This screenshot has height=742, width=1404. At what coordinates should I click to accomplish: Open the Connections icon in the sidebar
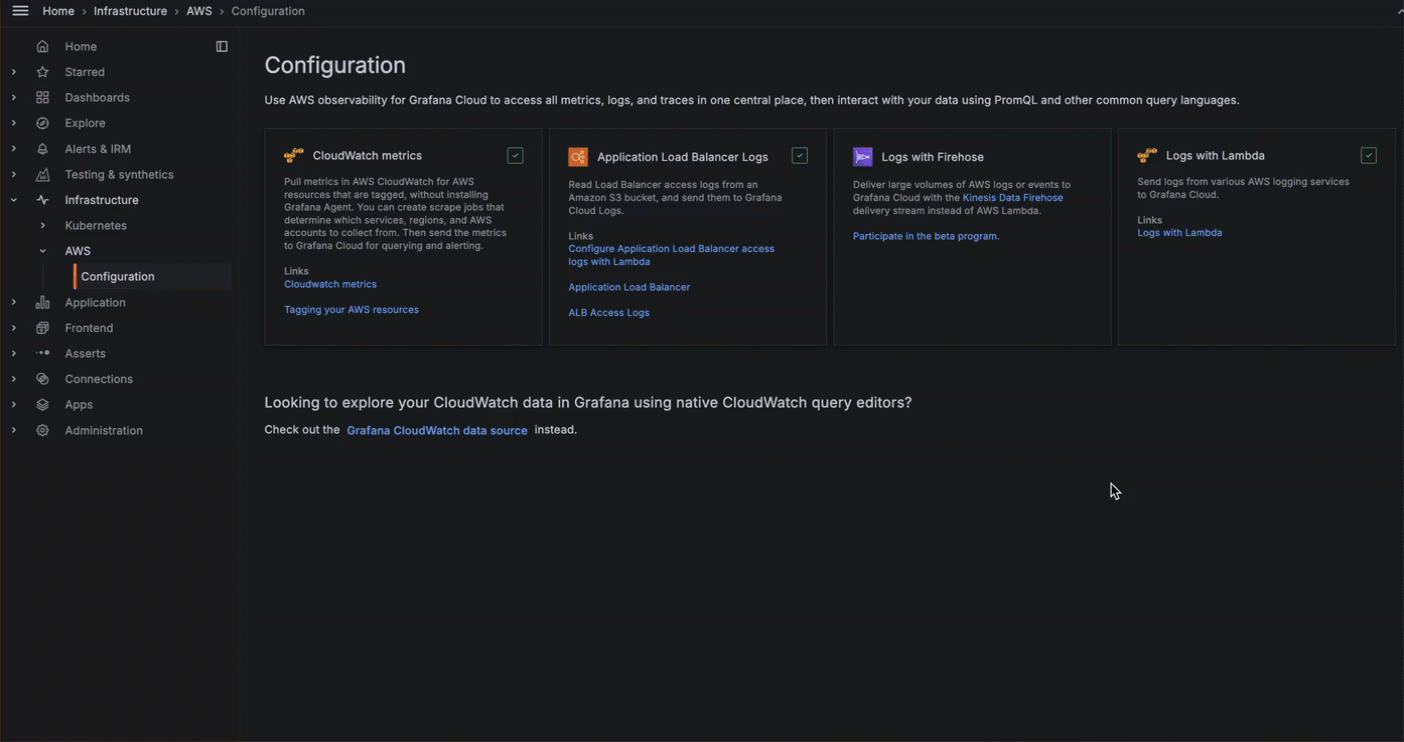[42, 378]
